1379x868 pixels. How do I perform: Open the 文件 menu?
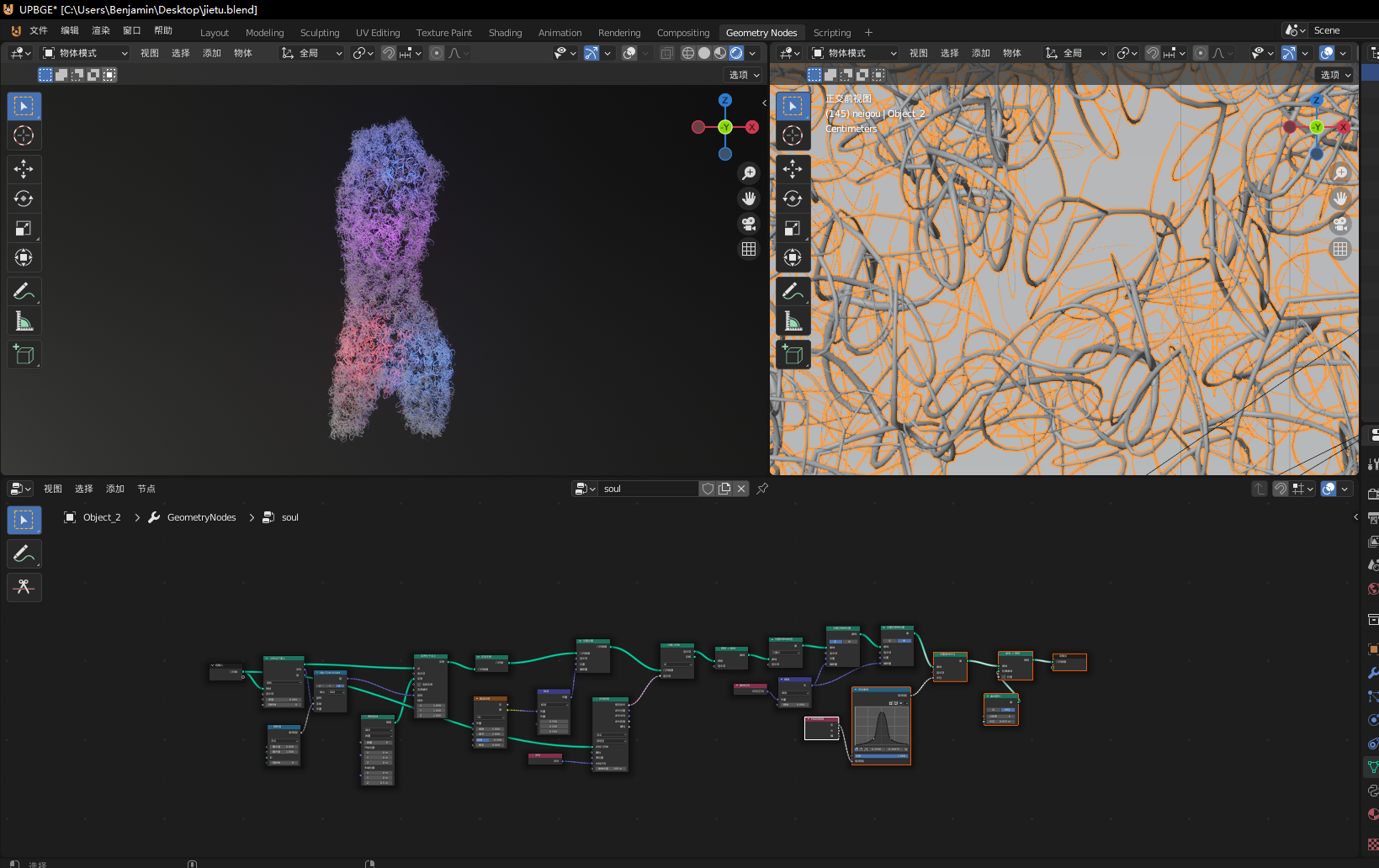[x=39, y=30]
